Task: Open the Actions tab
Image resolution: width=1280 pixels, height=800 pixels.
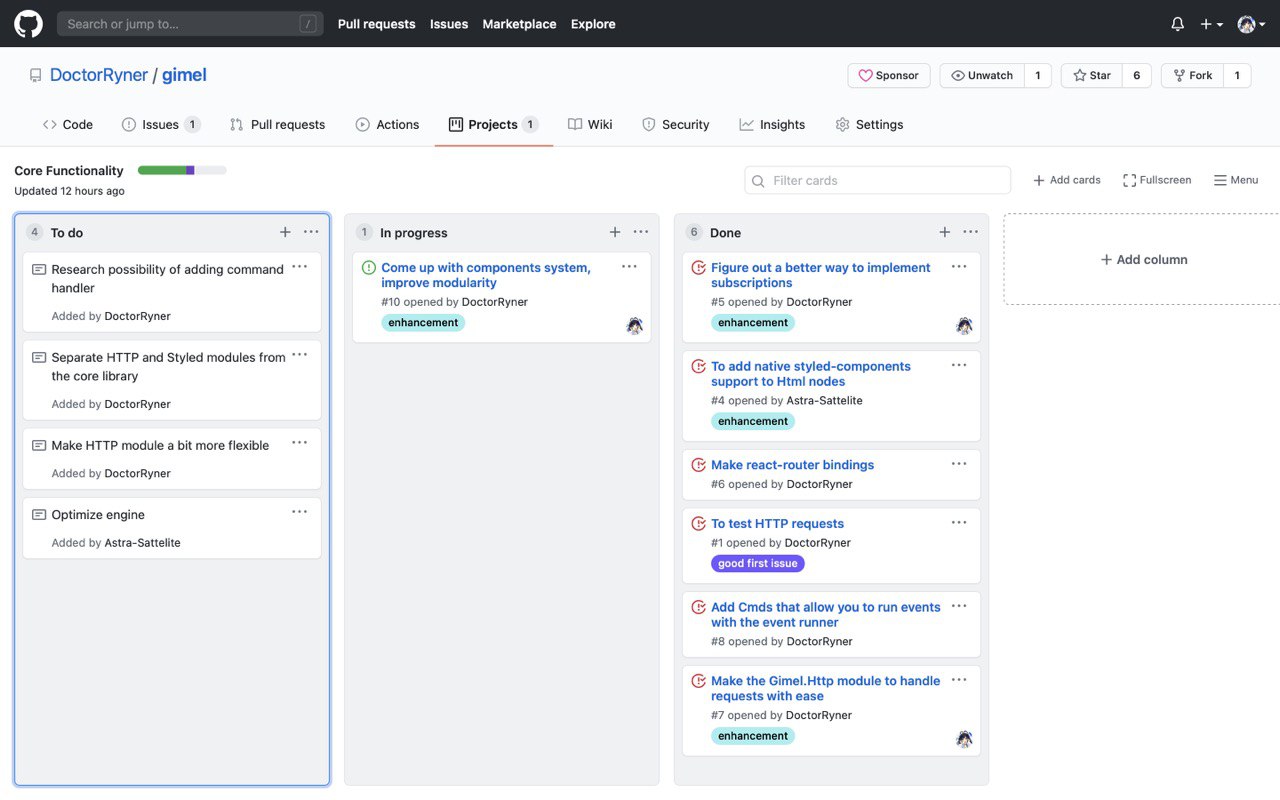Action: tap(387, 124)
